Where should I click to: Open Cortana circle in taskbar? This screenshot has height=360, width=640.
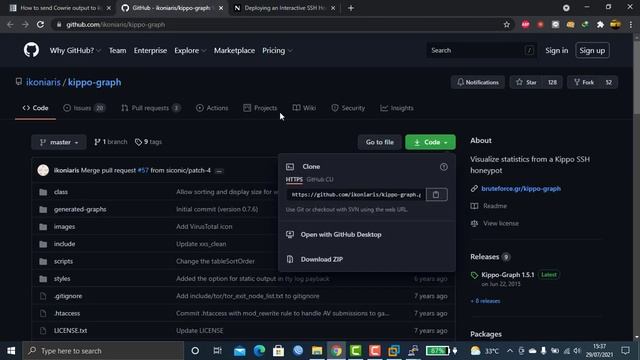(195, 351)
